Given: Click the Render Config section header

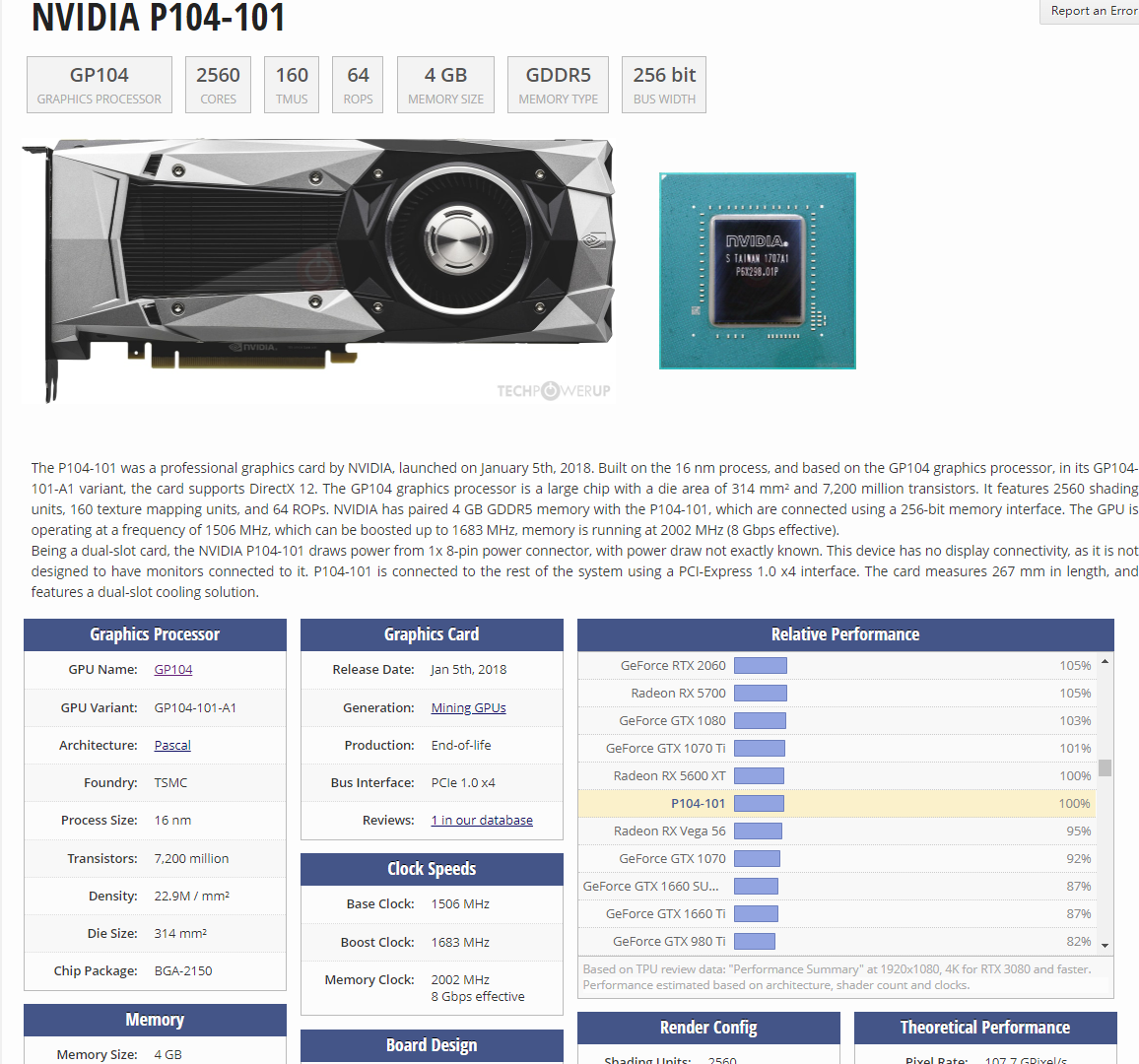Looking at the screenshot, I should click(708, 1028).
